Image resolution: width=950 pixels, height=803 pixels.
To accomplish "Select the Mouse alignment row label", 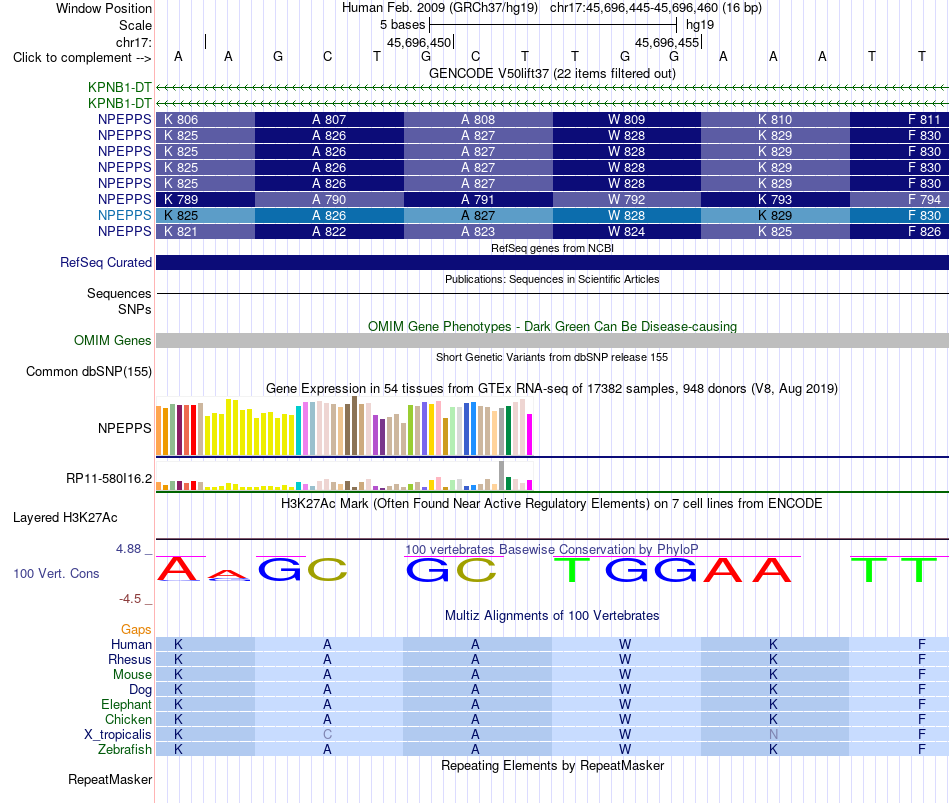I will click(x=132, y=675).
